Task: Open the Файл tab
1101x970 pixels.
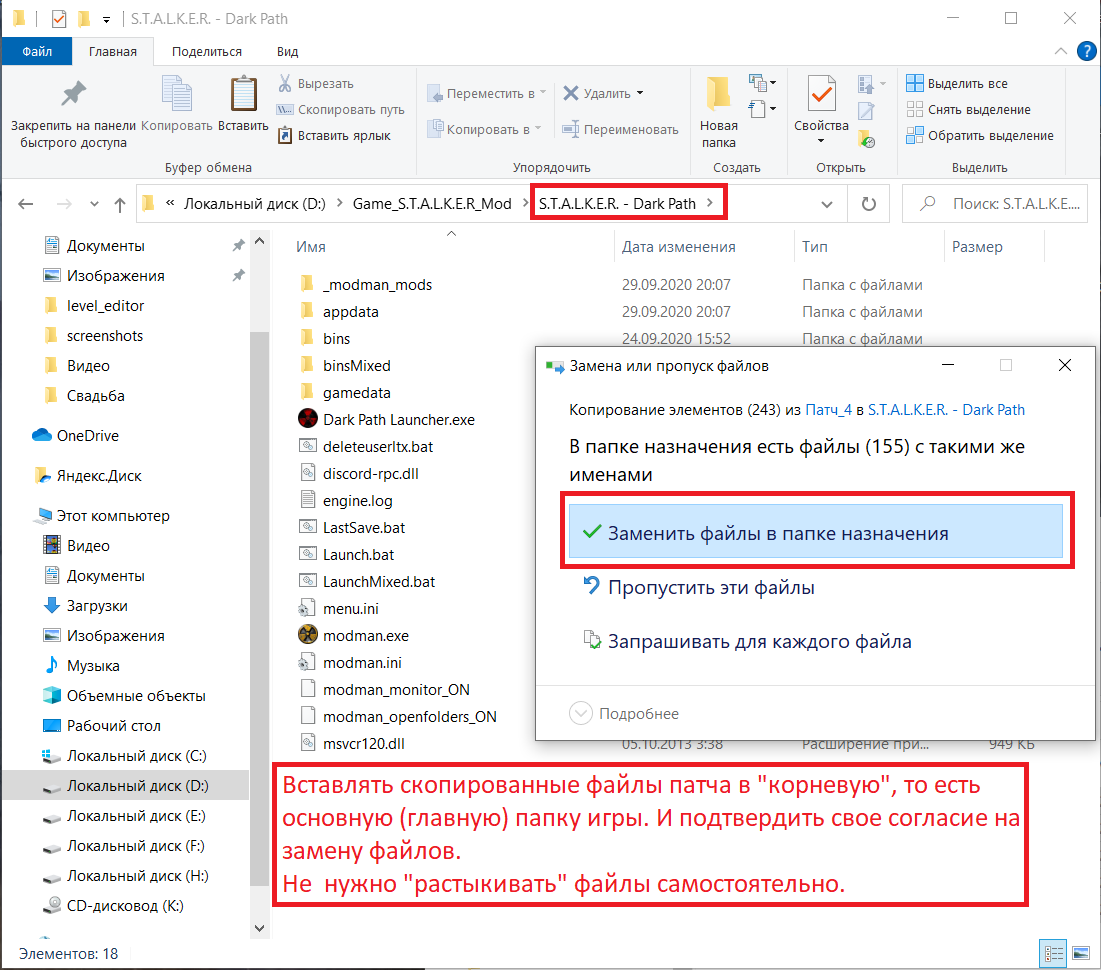Action: point(37,51)
